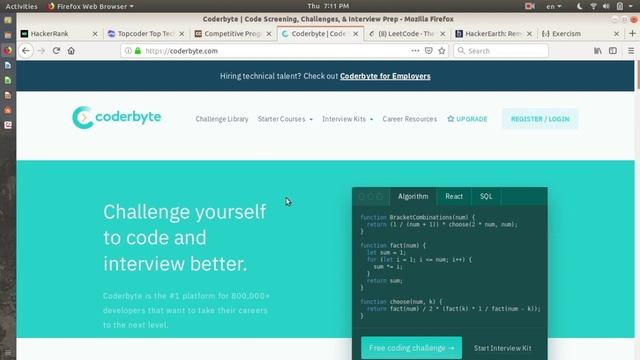Click Free coding challenge button
Image resolution: width=640 pixels, height=360 pixels.
[411, 348]
